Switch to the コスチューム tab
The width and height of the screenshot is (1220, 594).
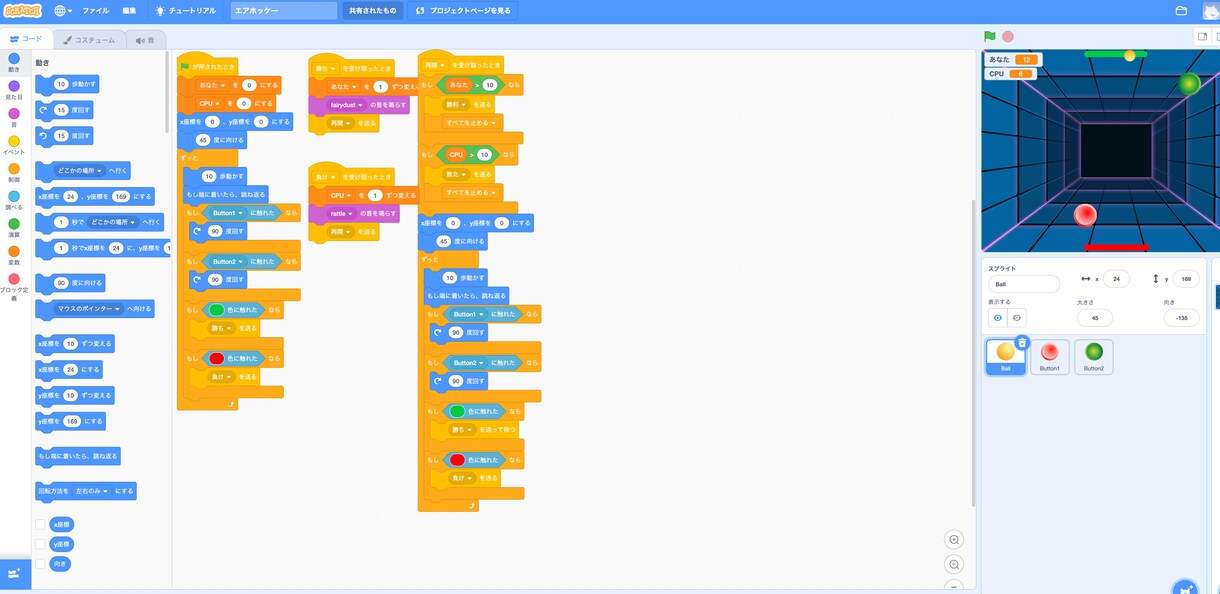tap(90, 40)
